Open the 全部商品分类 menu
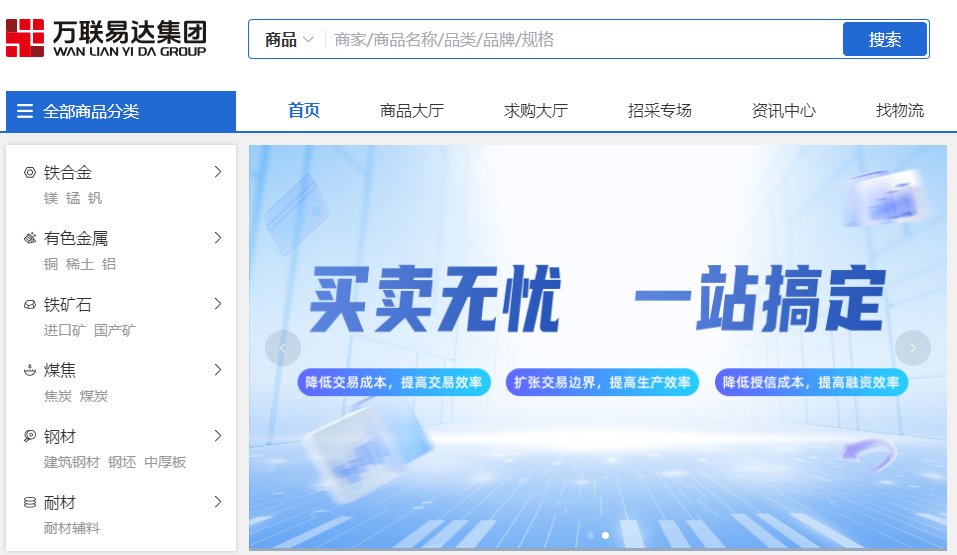 point(121,111)
